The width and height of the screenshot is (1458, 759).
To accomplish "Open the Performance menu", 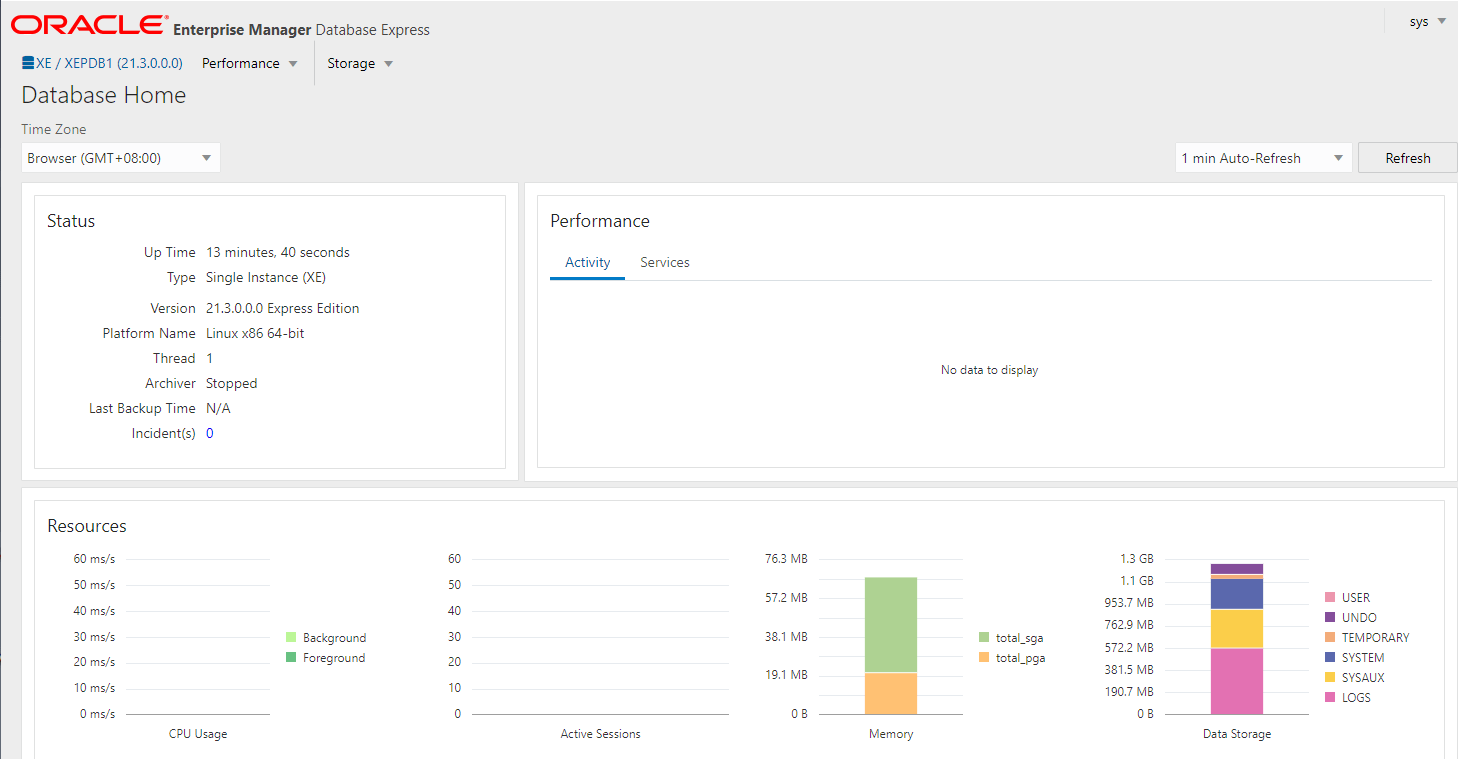I will (250, 63).
